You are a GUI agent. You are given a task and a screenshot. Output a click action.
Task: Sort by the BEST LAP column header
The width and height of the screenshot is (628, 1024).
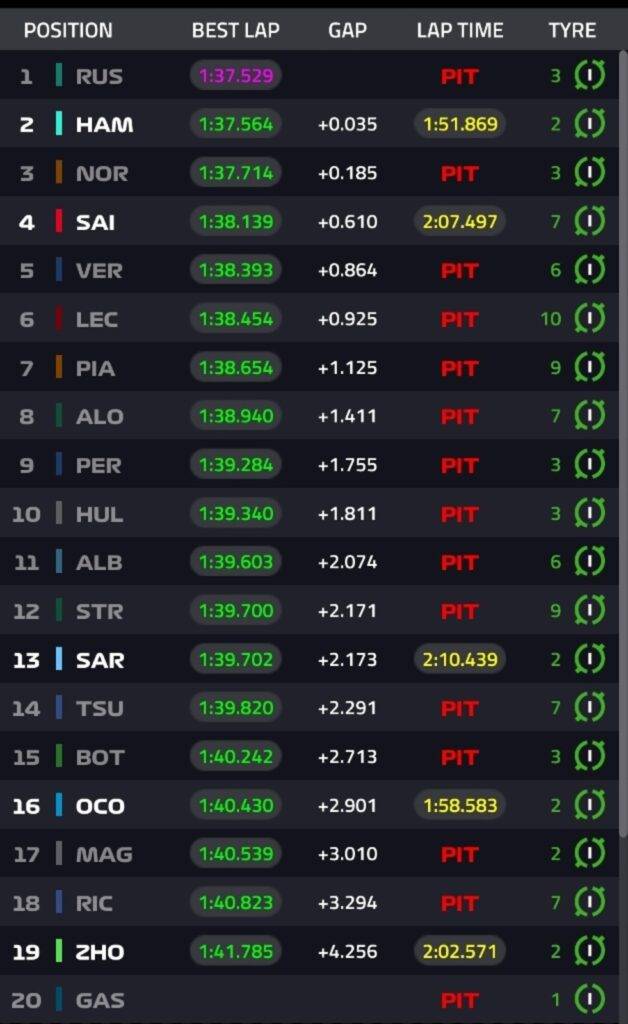235,30
